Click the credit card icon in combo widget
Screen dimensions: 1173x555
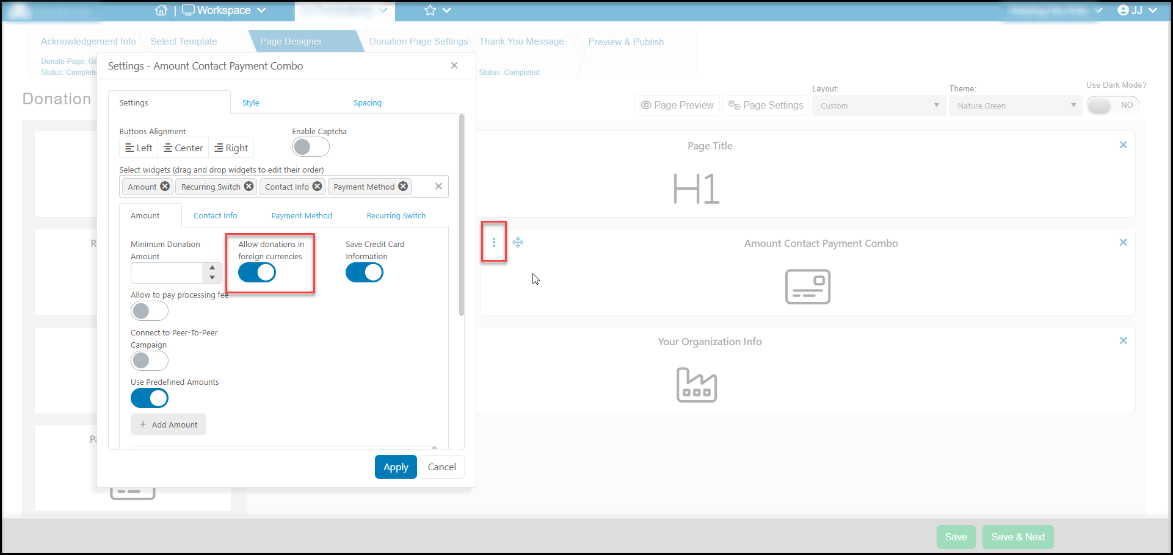(x=808, y=286)
